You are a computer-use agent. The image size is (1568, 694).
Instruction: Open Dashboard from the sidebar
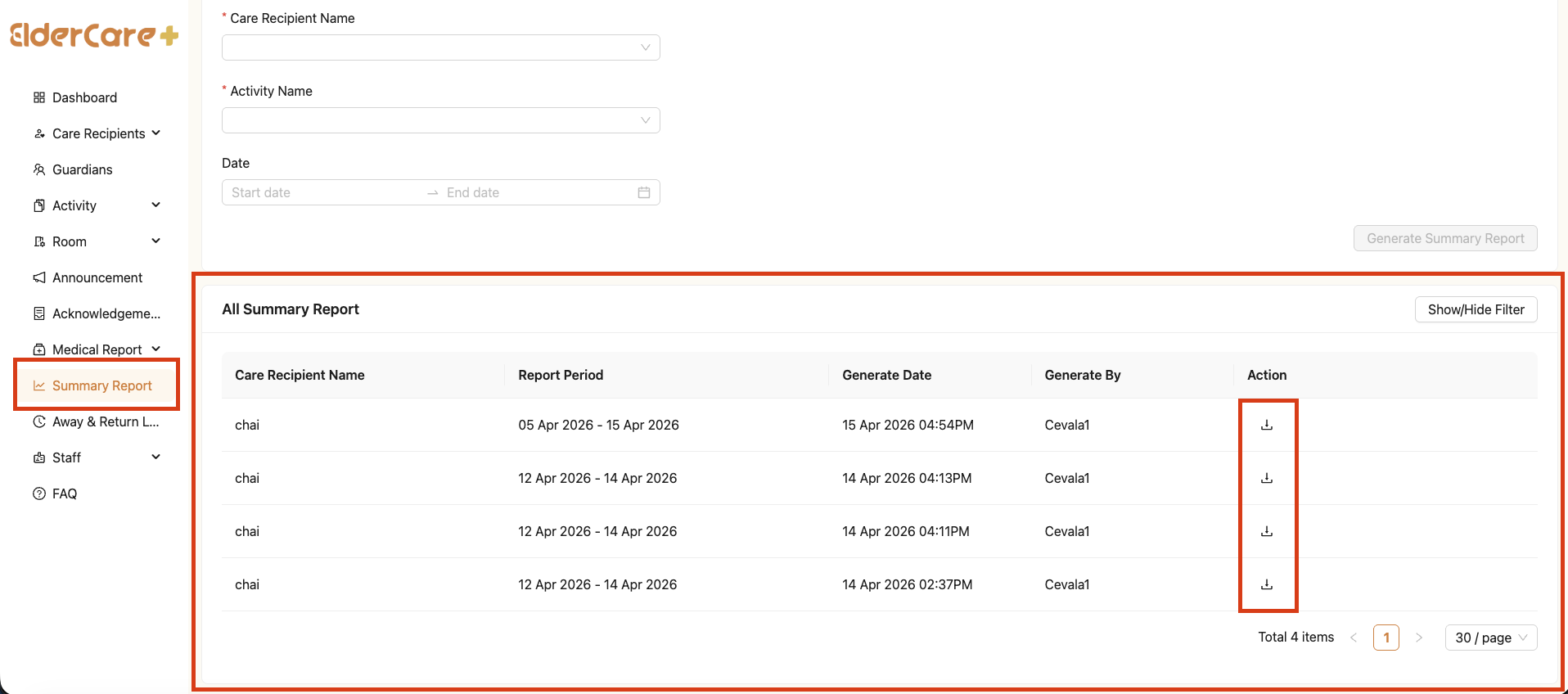84,97
